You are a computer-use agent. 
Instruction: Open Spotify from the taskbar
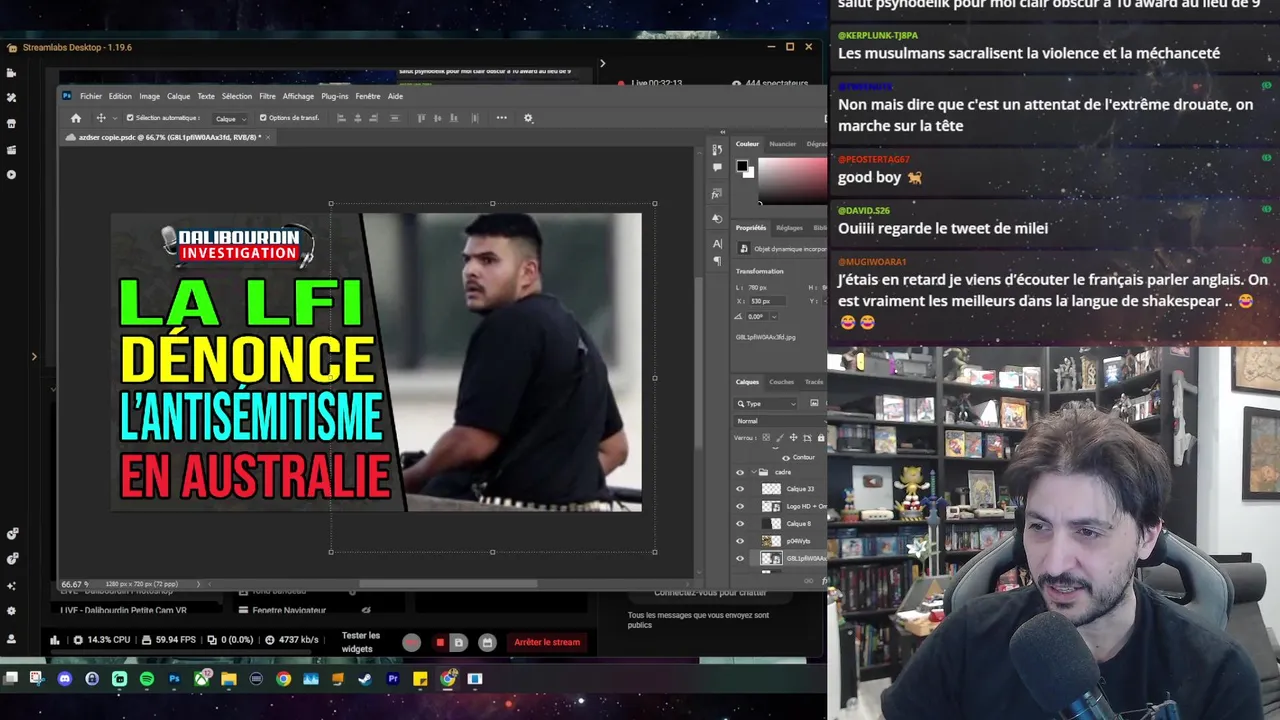[147, 679]
